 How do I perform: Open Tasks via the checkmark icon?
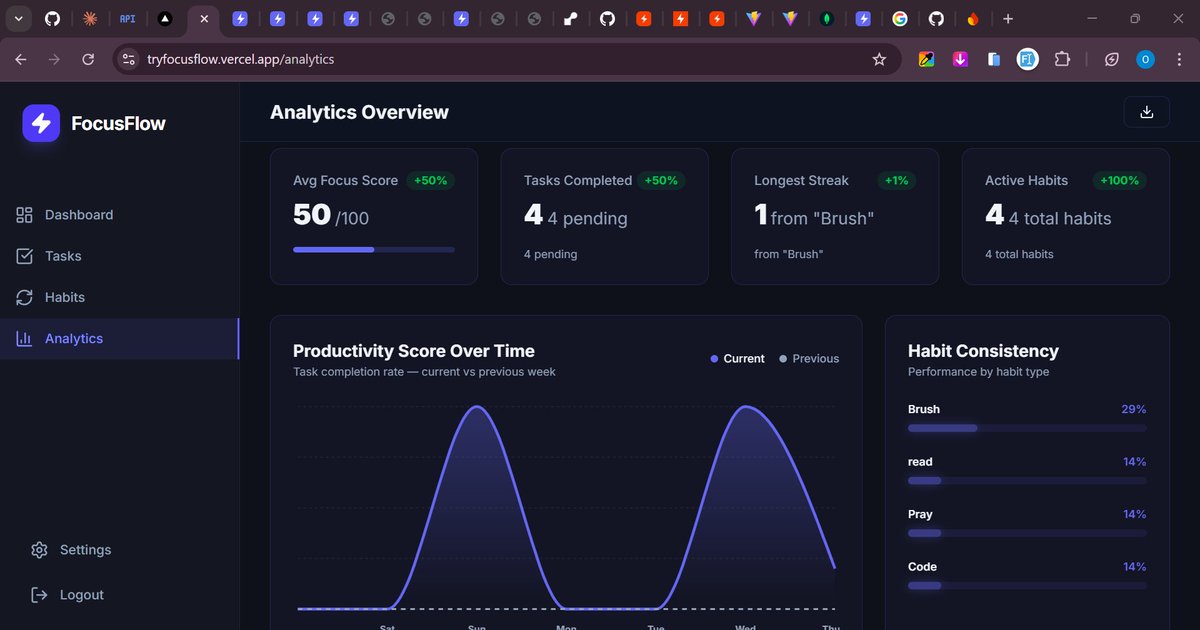pyautogui.click(x=24, y=255)
